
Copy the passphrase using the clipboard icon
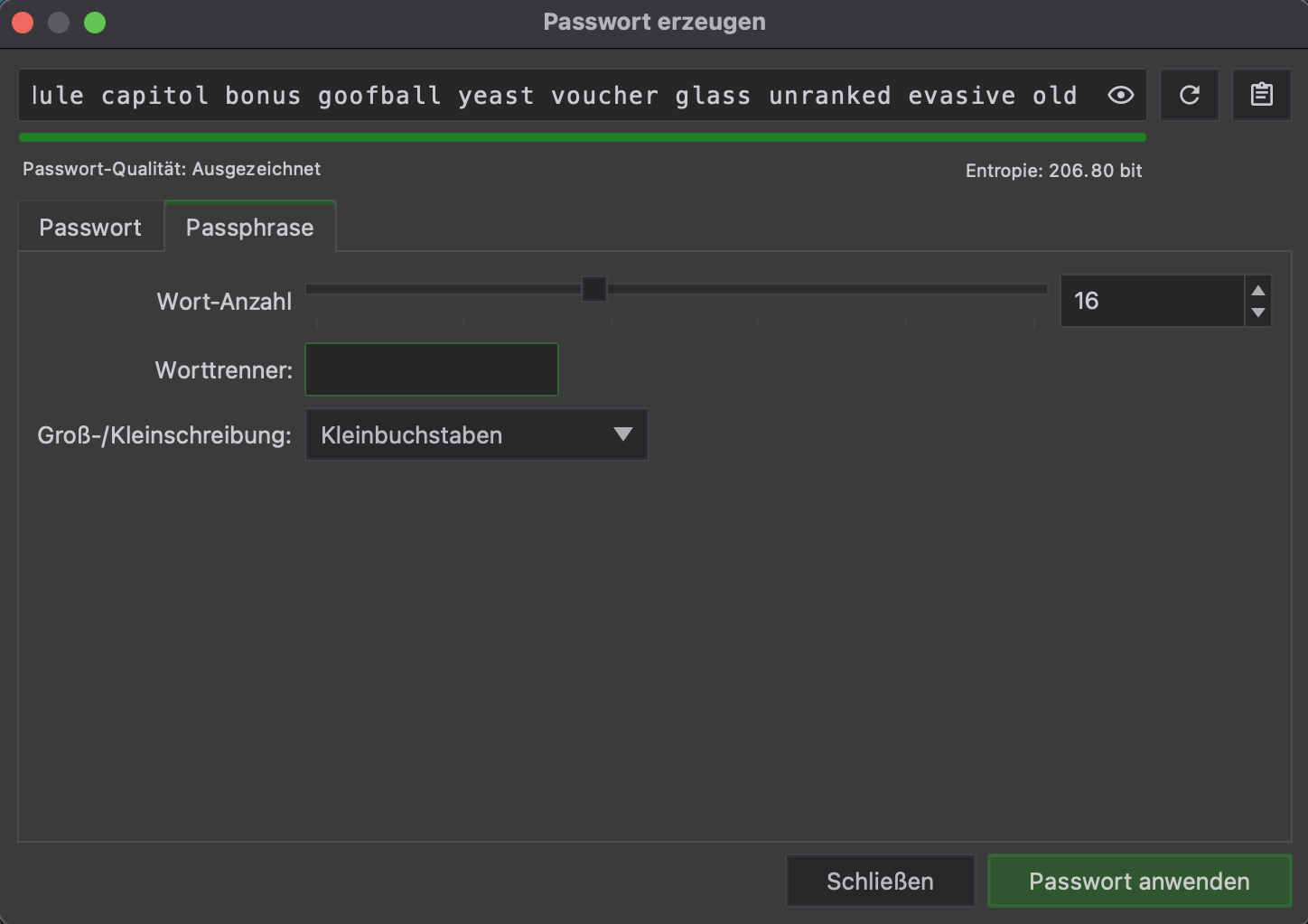[x=1261, y=95]
